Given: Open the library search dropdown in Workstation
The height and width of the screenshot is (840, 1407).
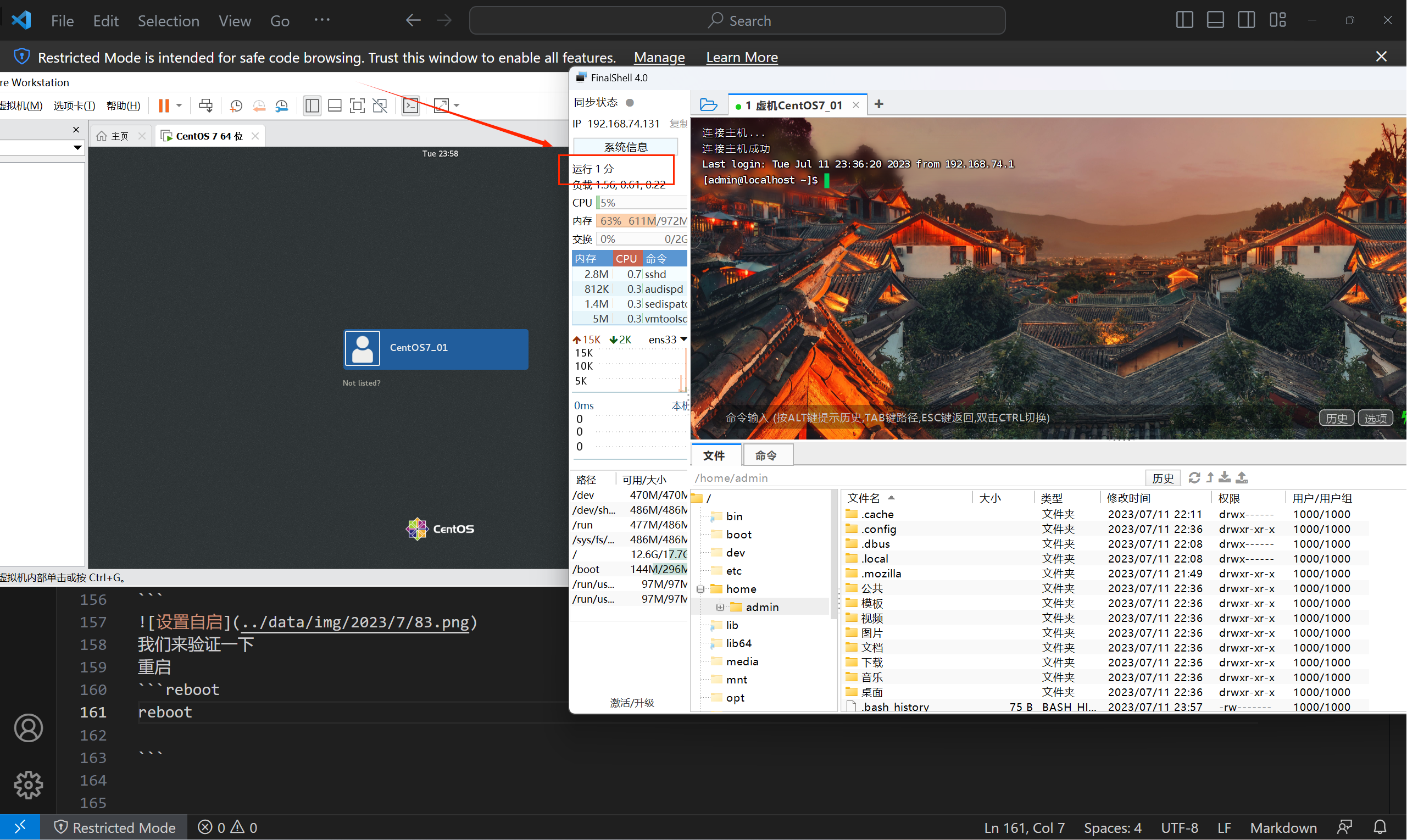Looking at the screenshot, I should coord(77,148).
